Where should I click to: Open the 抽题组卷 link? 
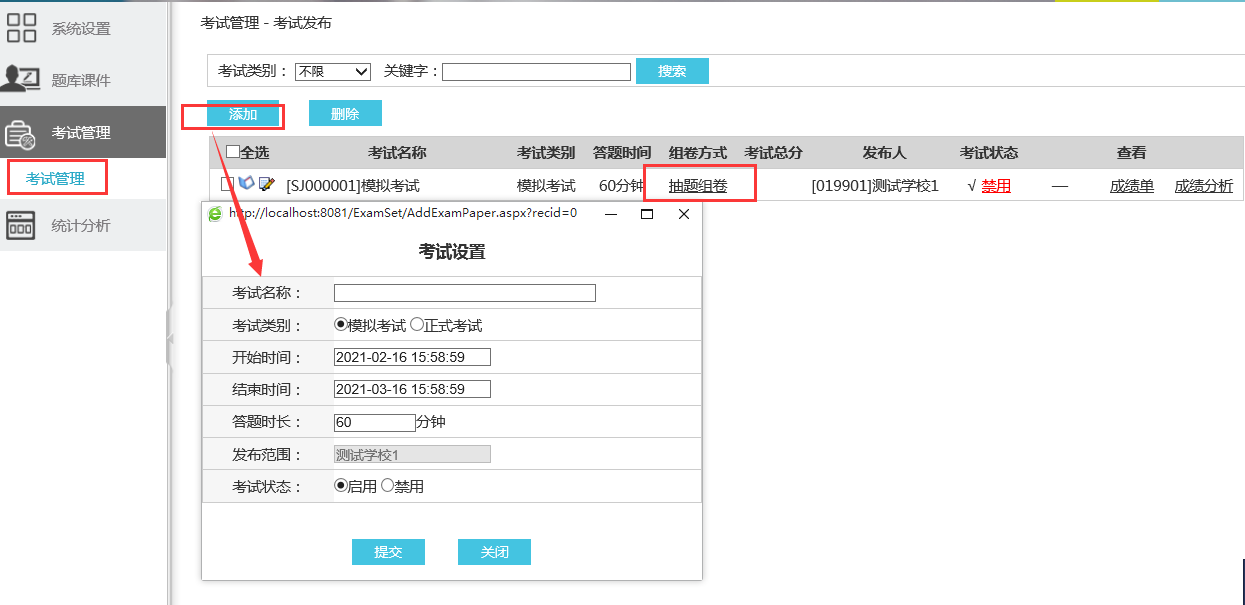coord(698,186)
